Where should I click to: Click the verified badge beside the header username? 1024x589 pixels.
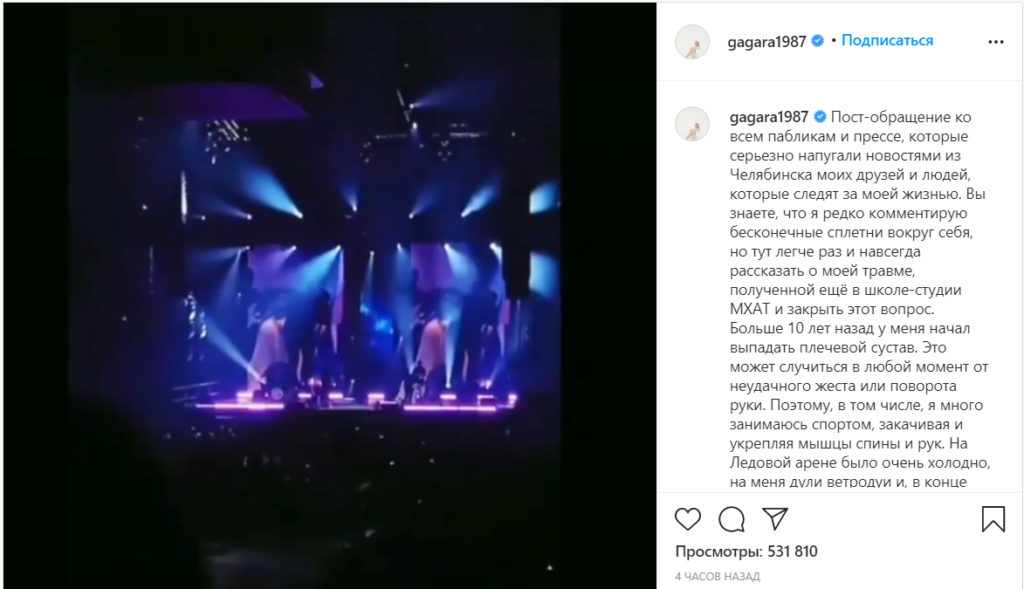817,41
